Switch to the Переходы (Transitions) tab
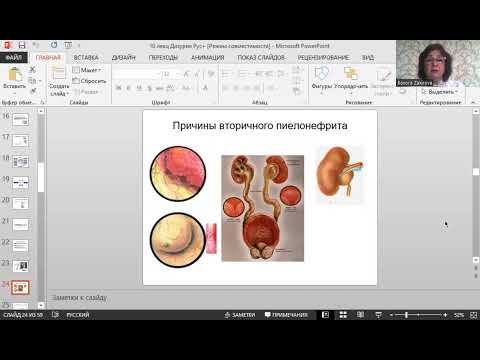 (x=163, y=57)
